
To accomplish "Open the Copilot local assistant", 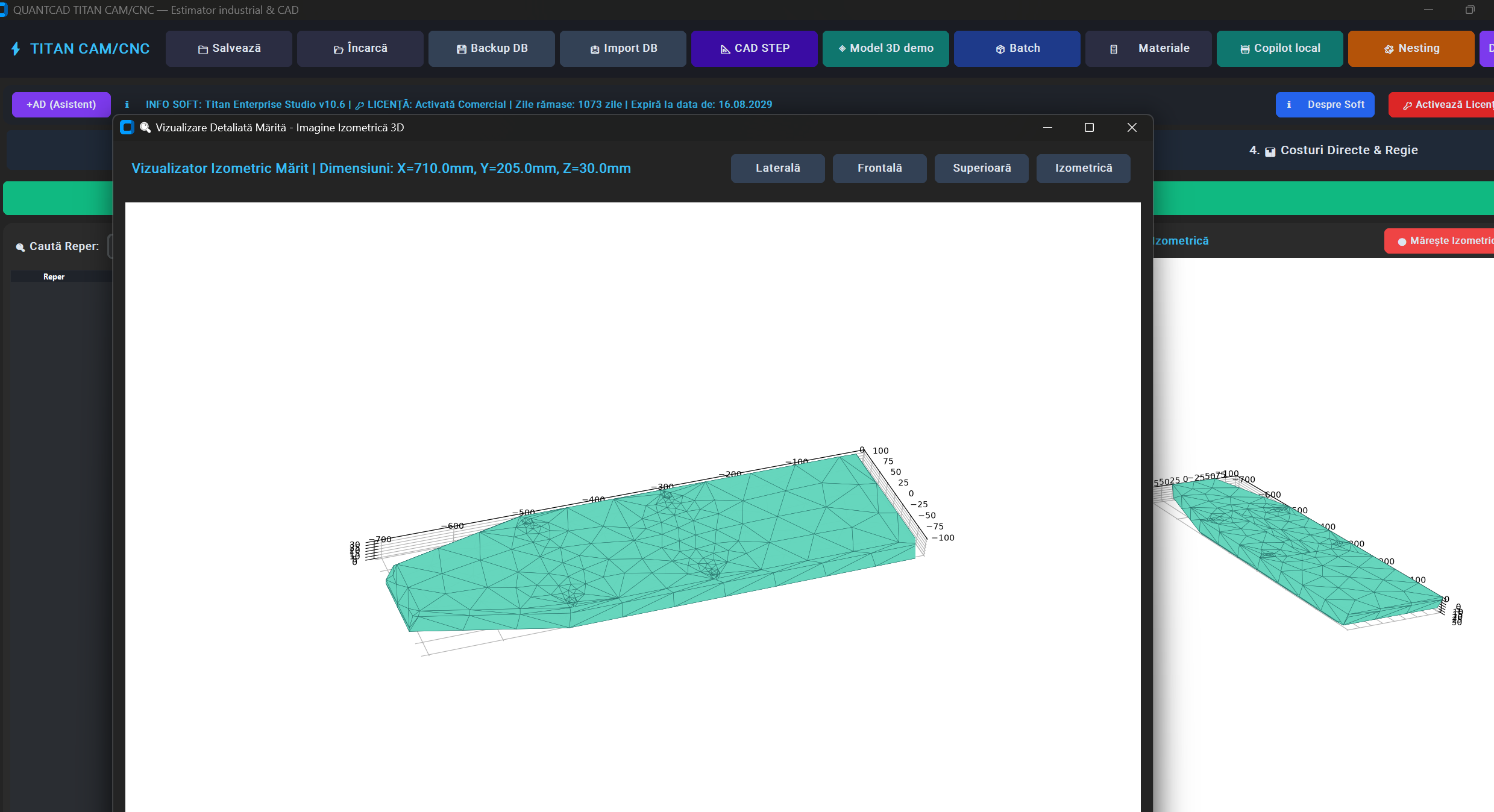I will 1280,48.
